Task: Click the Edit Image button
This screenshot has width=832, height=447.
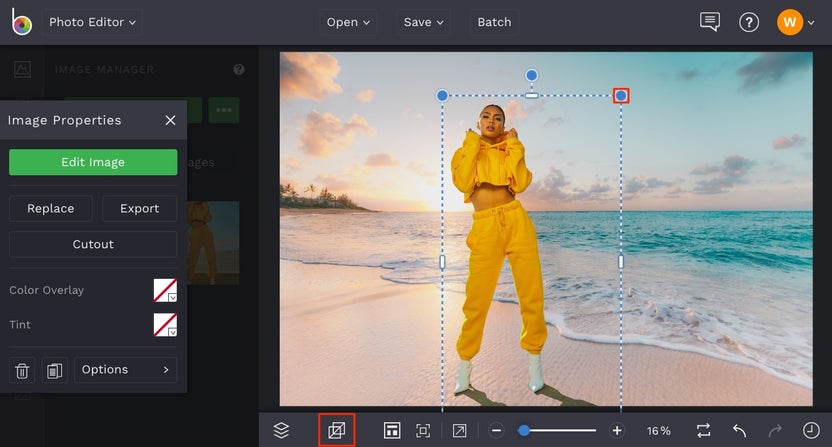Action: [x=93, y=162]
